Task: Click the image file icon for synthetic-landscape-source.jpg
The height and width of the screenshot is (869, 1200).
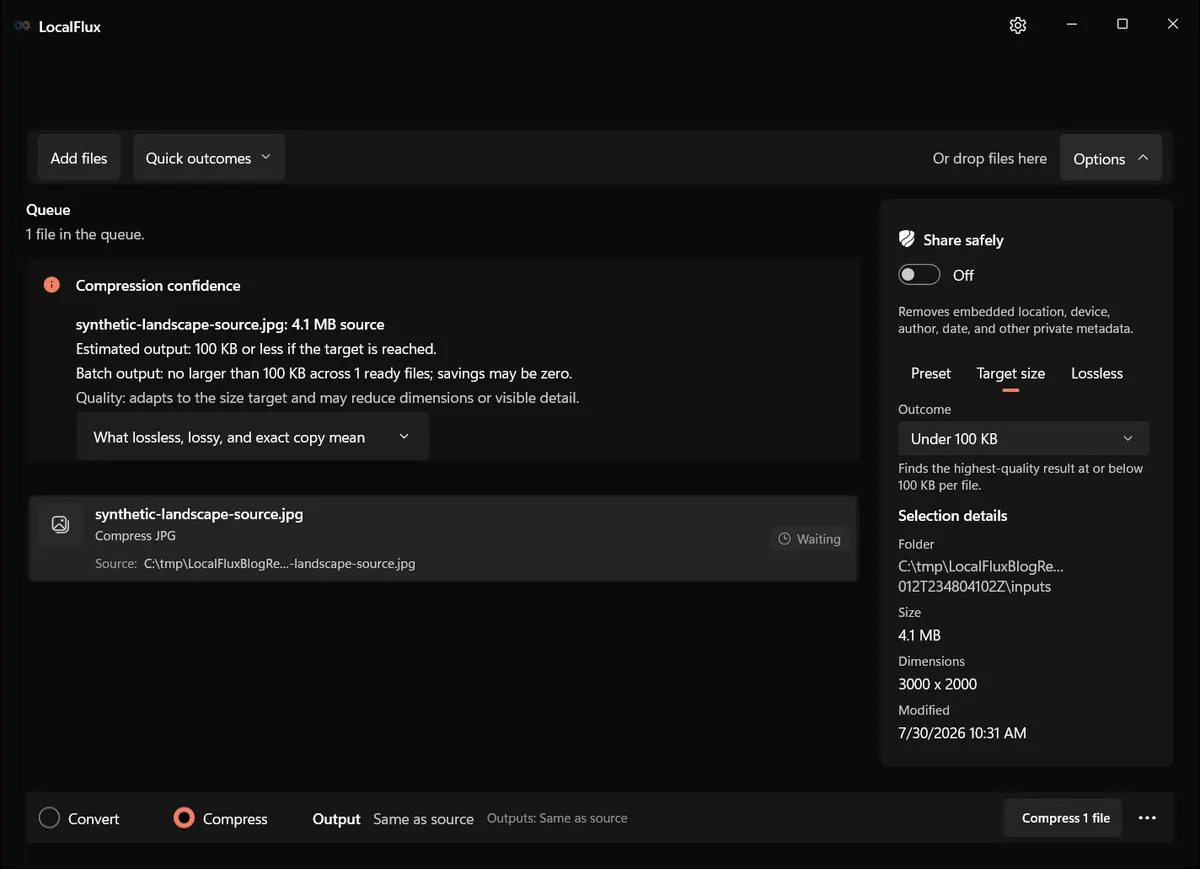Action: 60,524
